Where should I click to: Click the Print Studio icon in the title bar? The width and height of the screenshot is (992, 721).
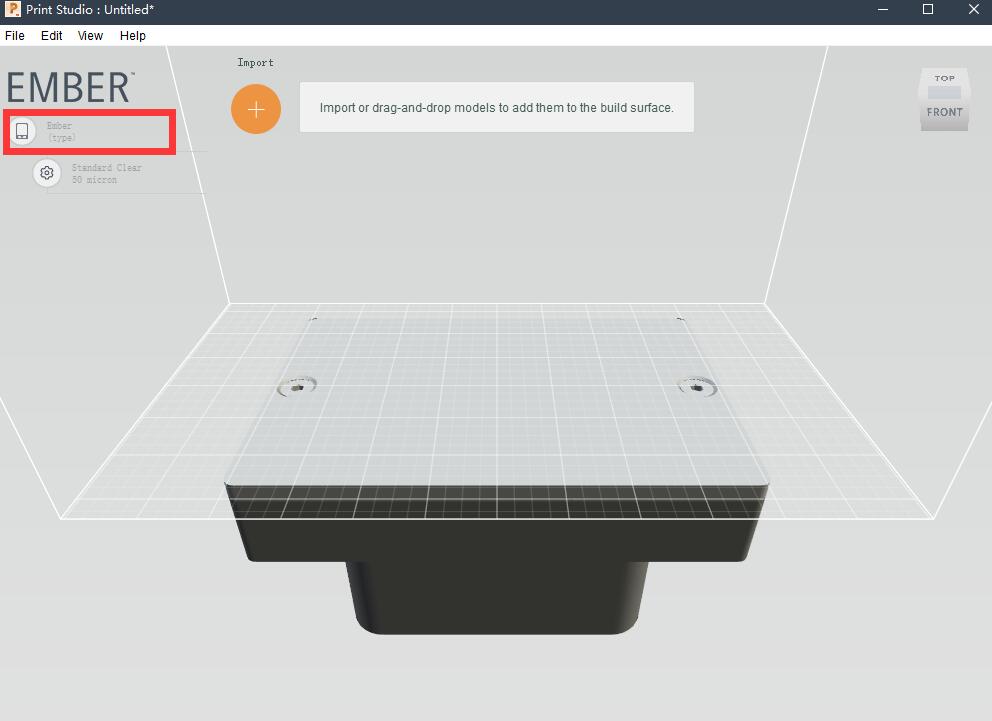tap(13, 10)
